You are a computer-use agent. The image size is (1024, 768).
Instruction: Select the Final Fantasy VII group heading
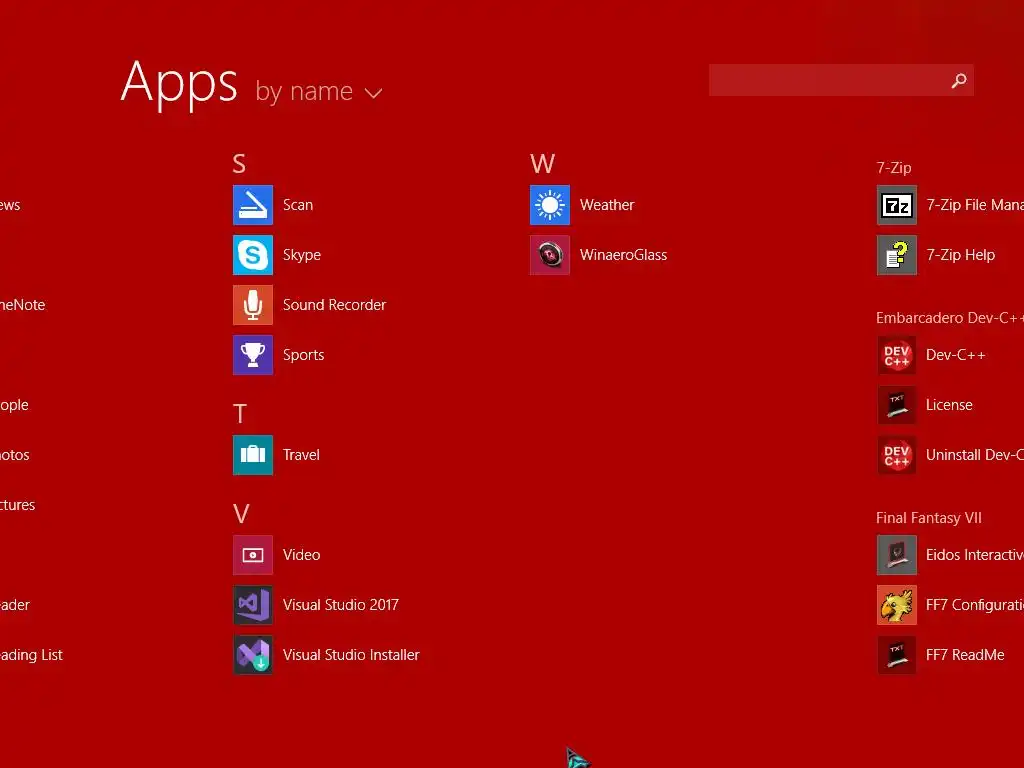tap(929, 518)
